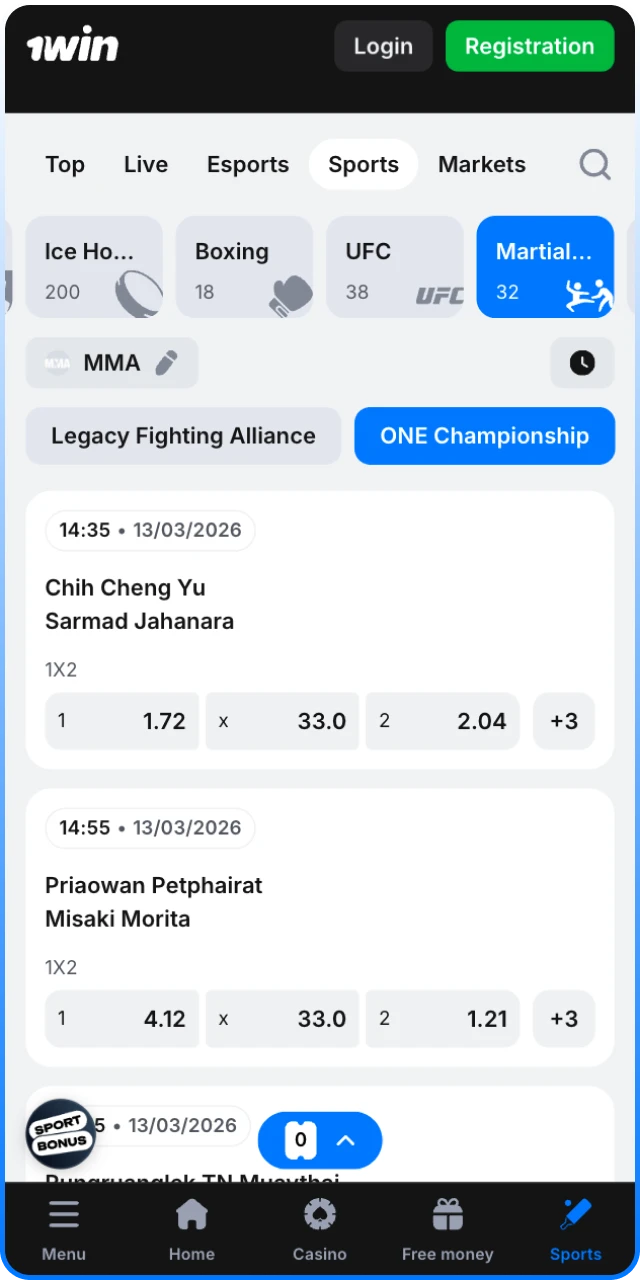Screen dimensions: 640x1280
Task: Click the 1win logo
Action: tap(72, 45)
